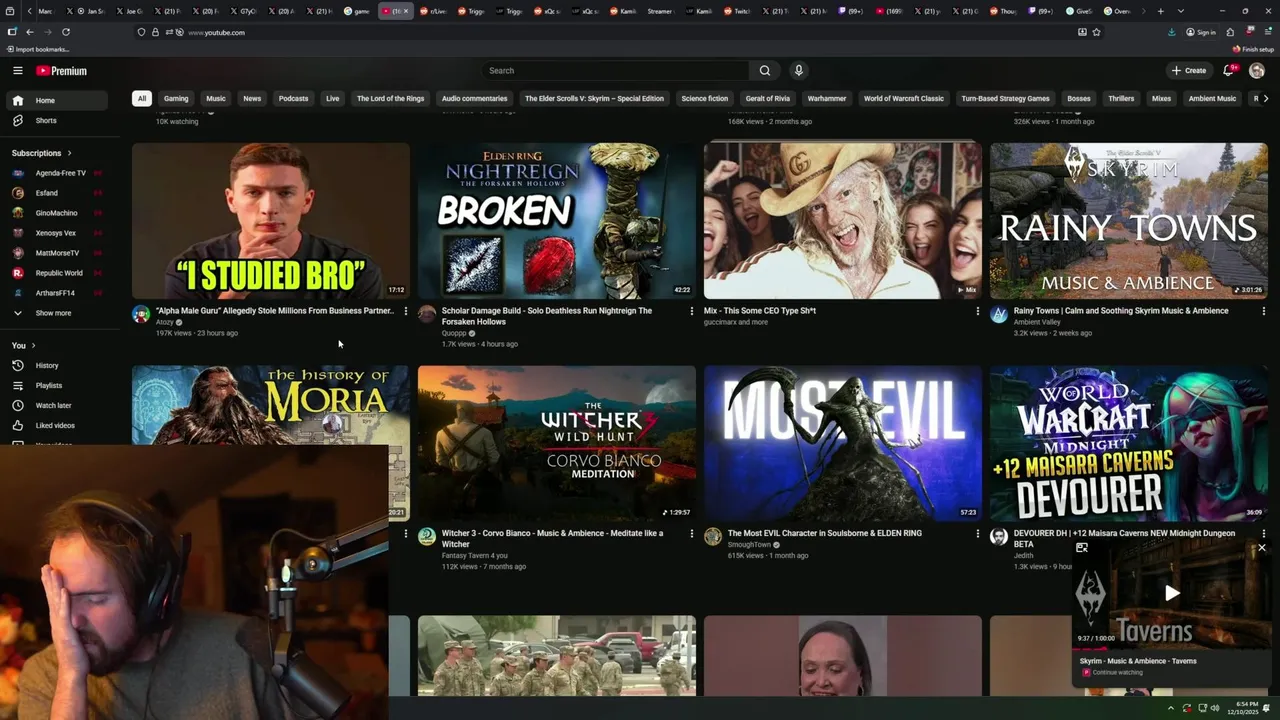
Task: Open more options for Alpha Male Guru video
Action: pyautogui.click(x=405, y=311)
